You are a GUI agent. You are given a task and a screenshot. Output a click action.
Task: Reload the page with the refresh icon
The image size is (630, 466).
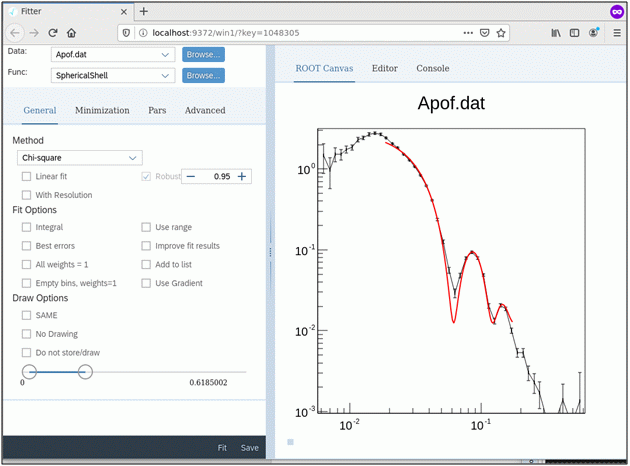[53, 33]
